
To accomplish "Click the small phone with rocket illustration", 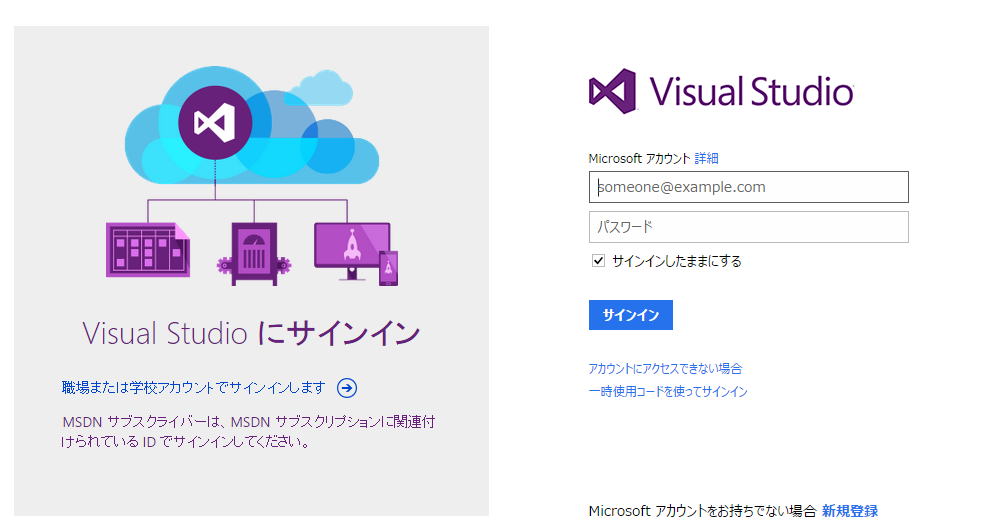I will [x=389, y=269].
